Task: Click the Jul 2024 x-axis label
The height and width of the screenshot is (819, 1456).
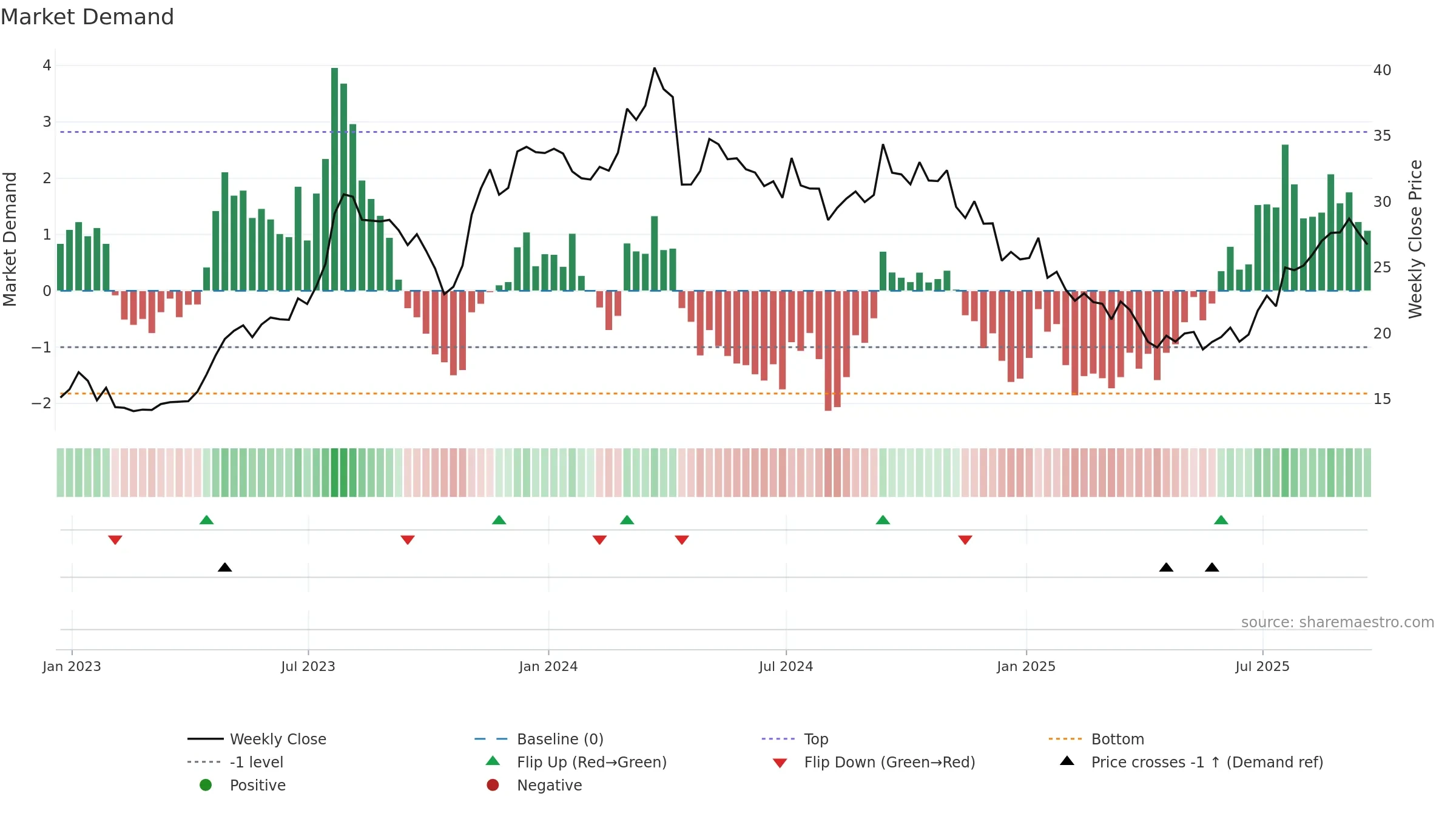Action: (x=786, y=666)
